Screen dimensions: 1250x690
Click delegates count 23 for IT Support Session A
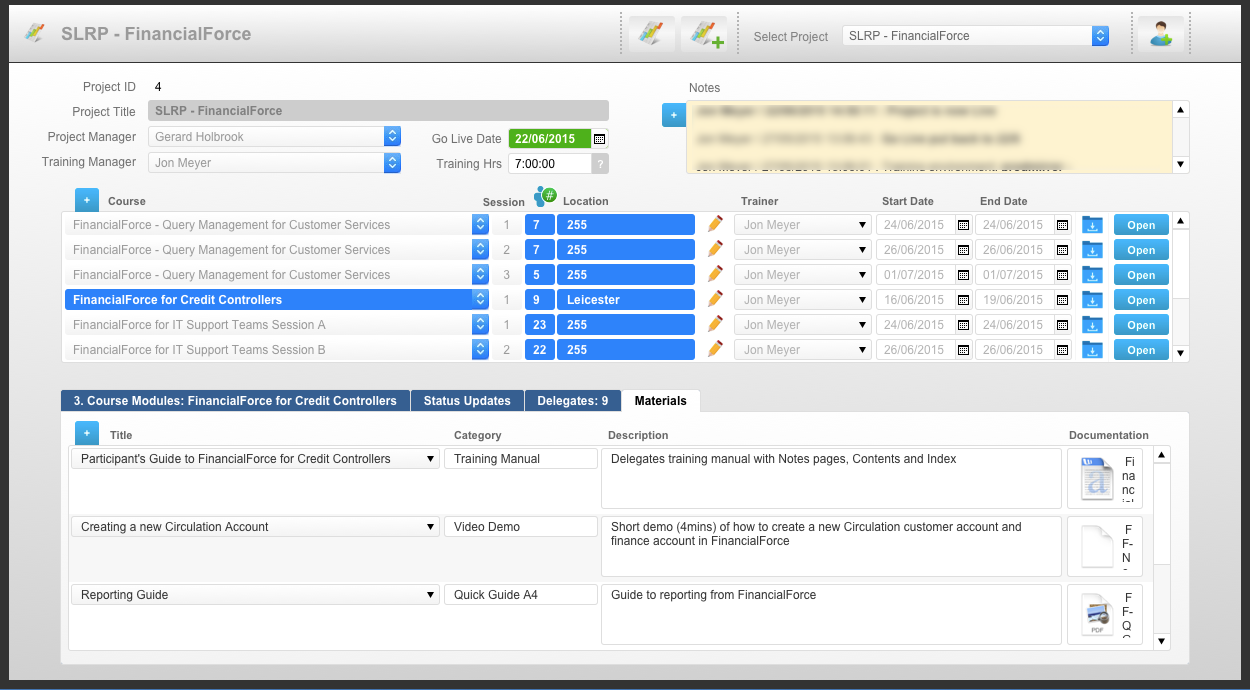pos(540,325)
